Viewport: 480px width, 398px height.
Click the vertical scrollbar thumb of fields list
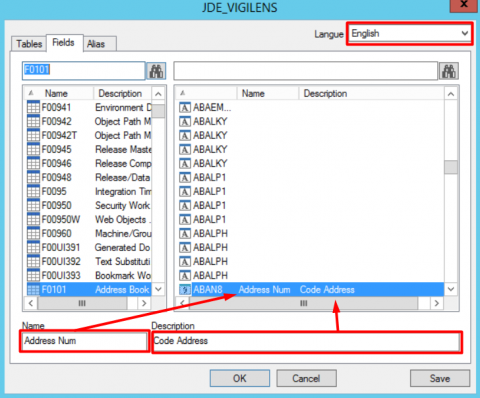tap(451, 167)
